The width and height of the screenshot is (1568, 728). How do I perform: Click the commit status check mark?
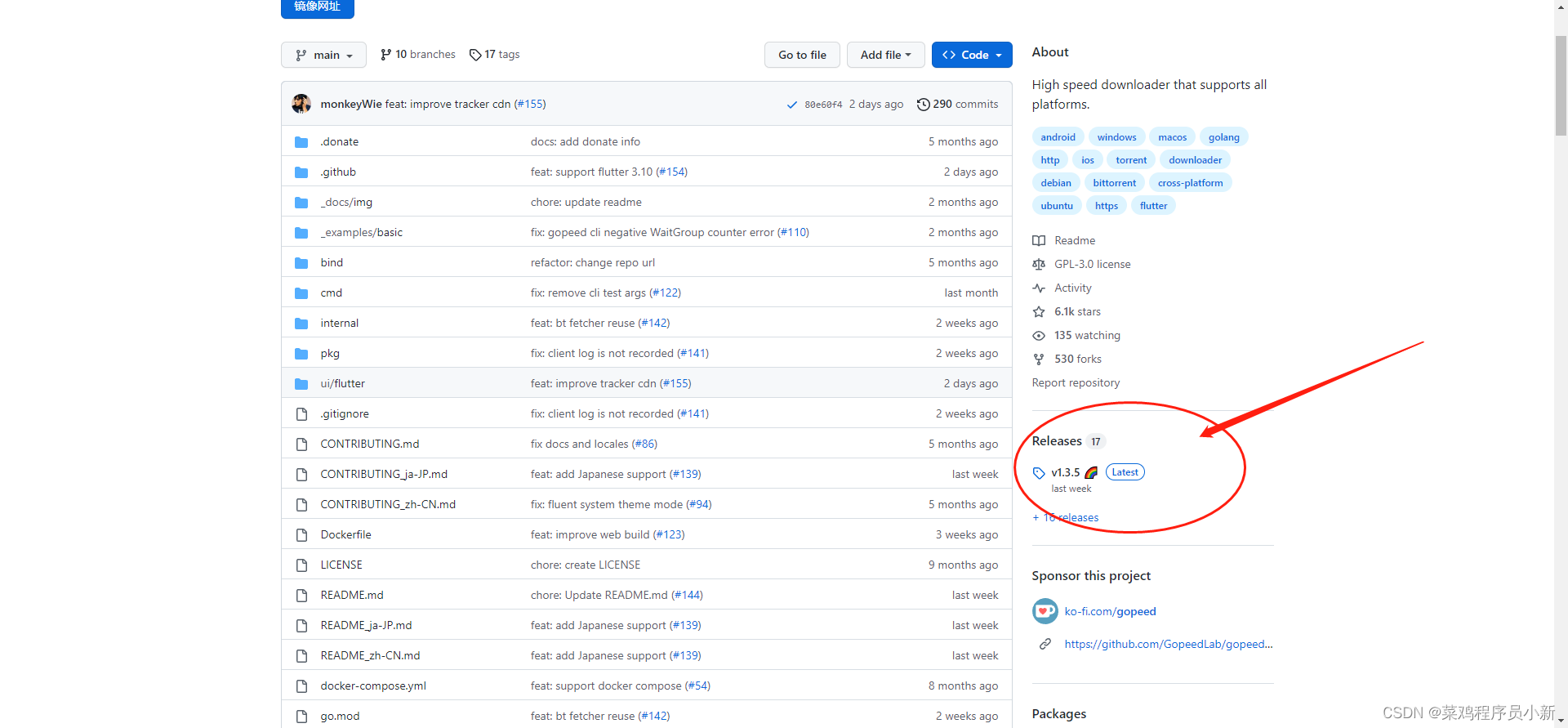(x=791, y=105)
